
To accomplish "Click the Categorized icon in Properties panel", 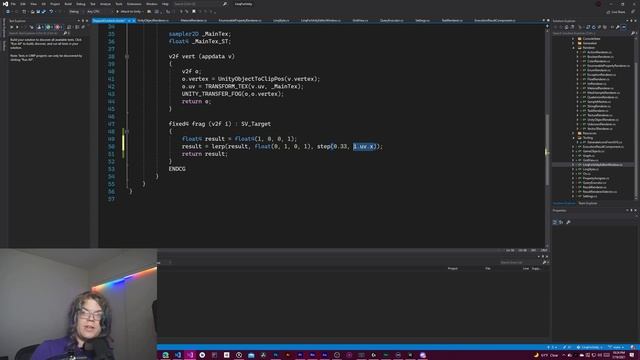I will [555, 222].
